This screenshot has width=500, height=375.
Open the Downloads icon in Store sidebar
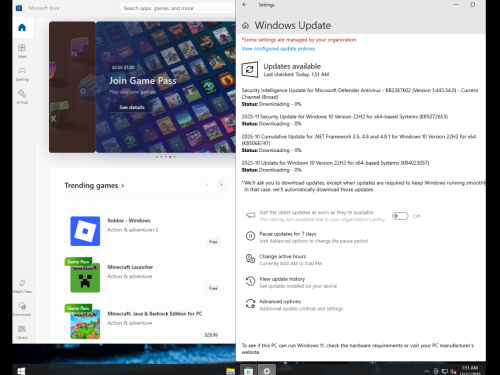coord(22,309)
